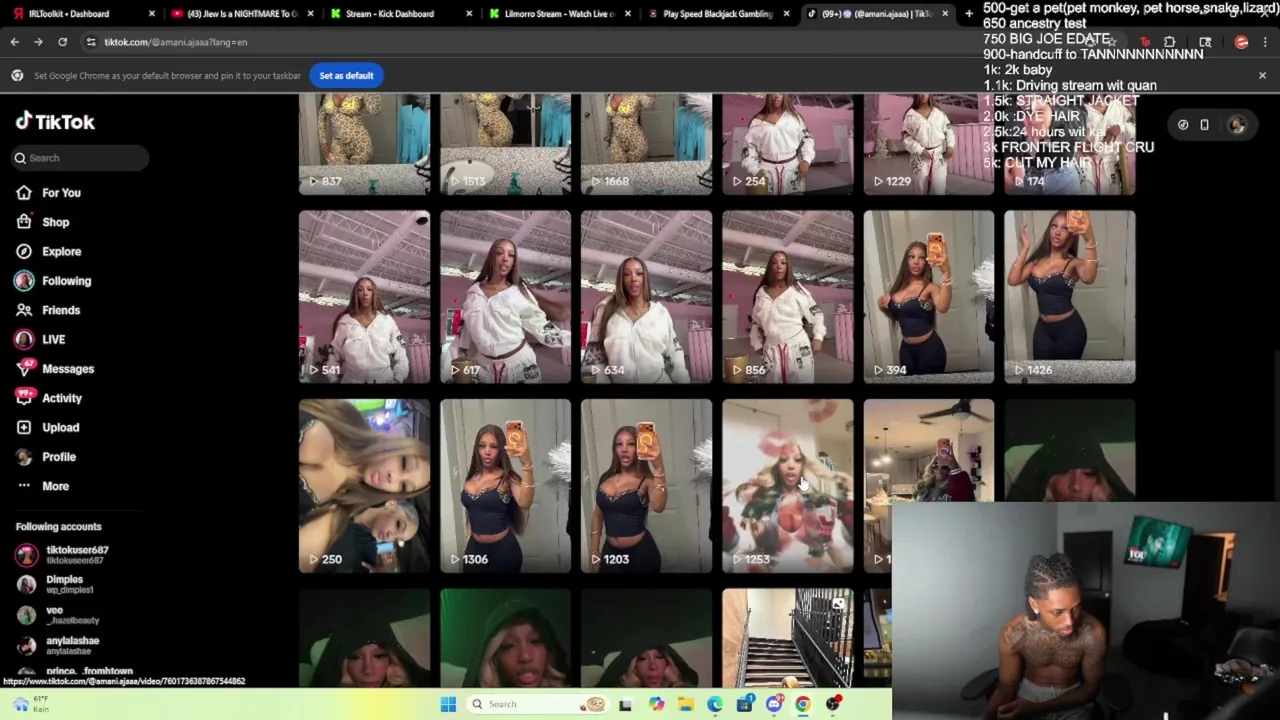1280x720 pixels.
Task: Open the More options dots icon
Action: (x=23, y=486)
